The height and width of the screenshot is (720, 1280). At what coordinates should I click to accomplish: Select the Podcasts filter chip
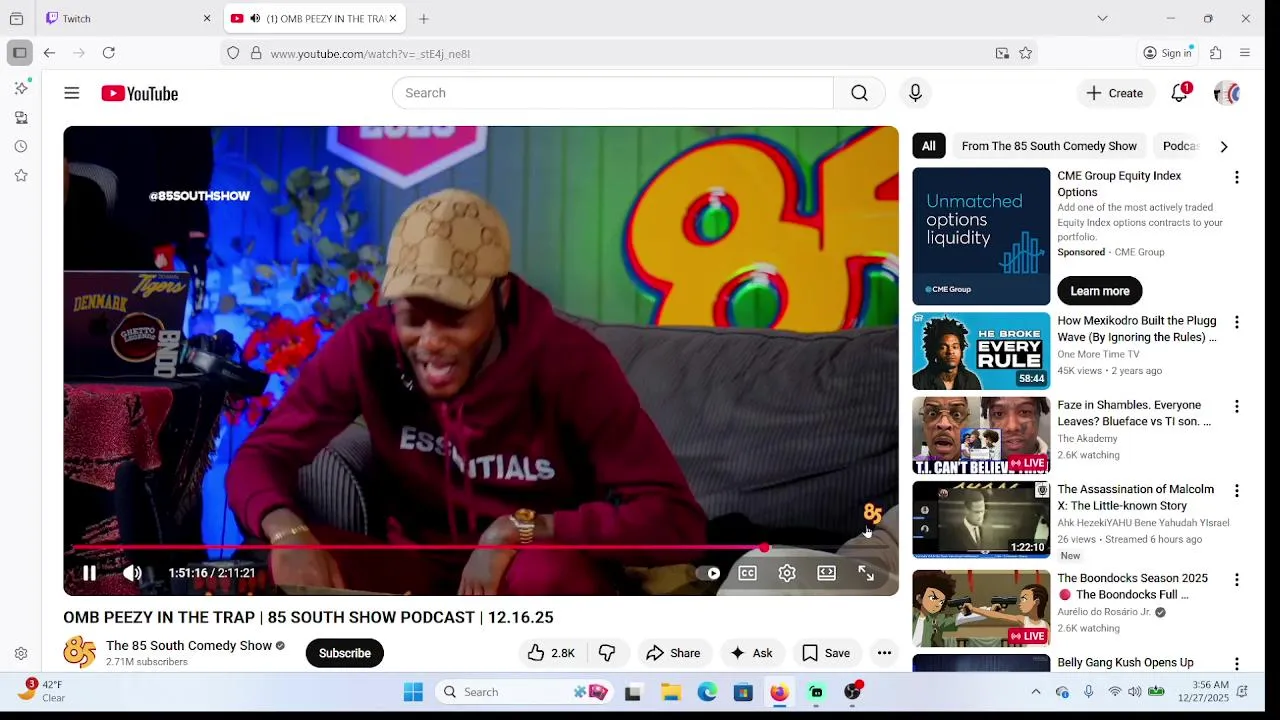point(1180,146)
